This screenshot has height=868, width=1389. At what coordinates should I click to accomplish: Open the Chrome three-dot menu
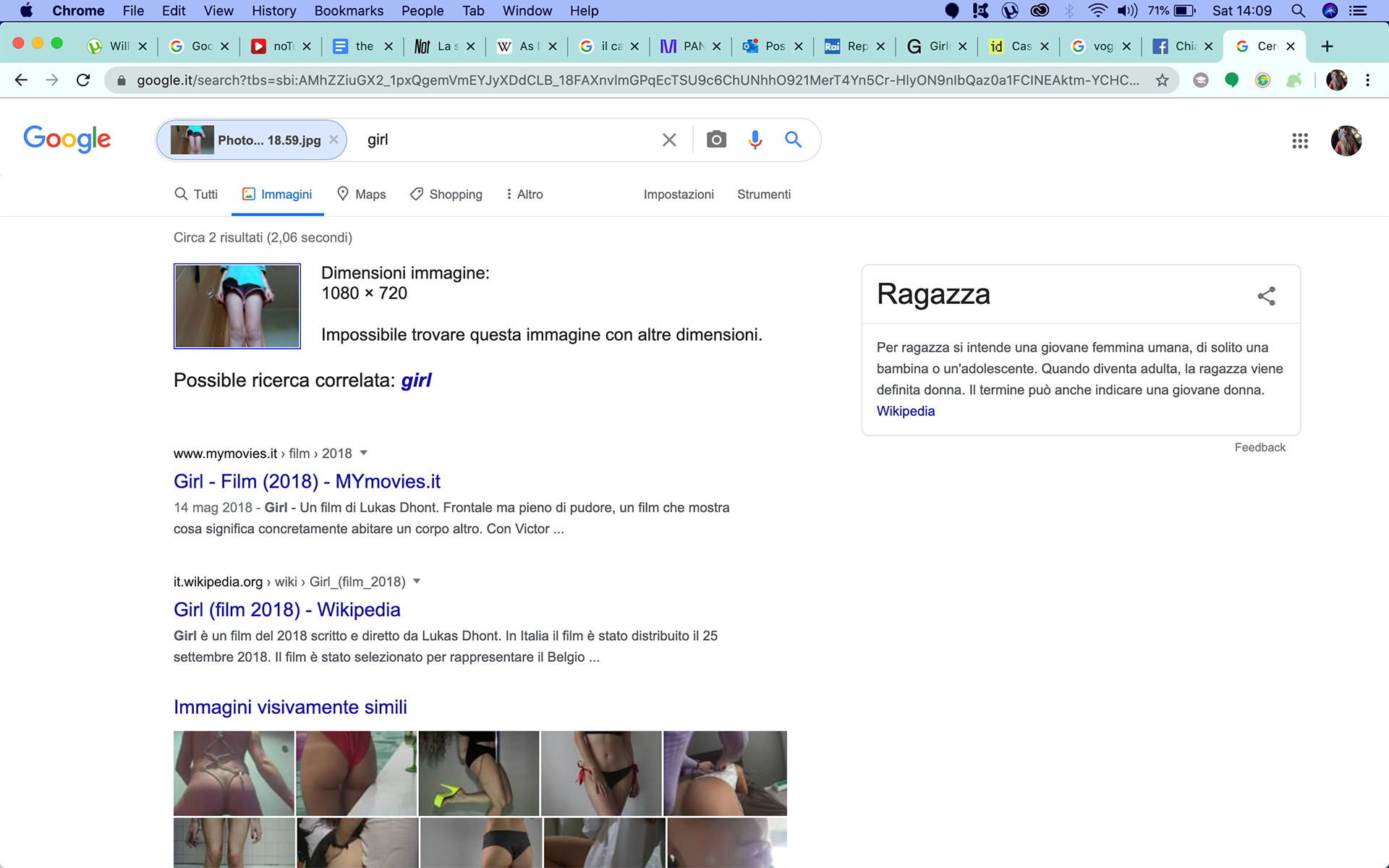pyautogui.click(x=1367, y=80)
